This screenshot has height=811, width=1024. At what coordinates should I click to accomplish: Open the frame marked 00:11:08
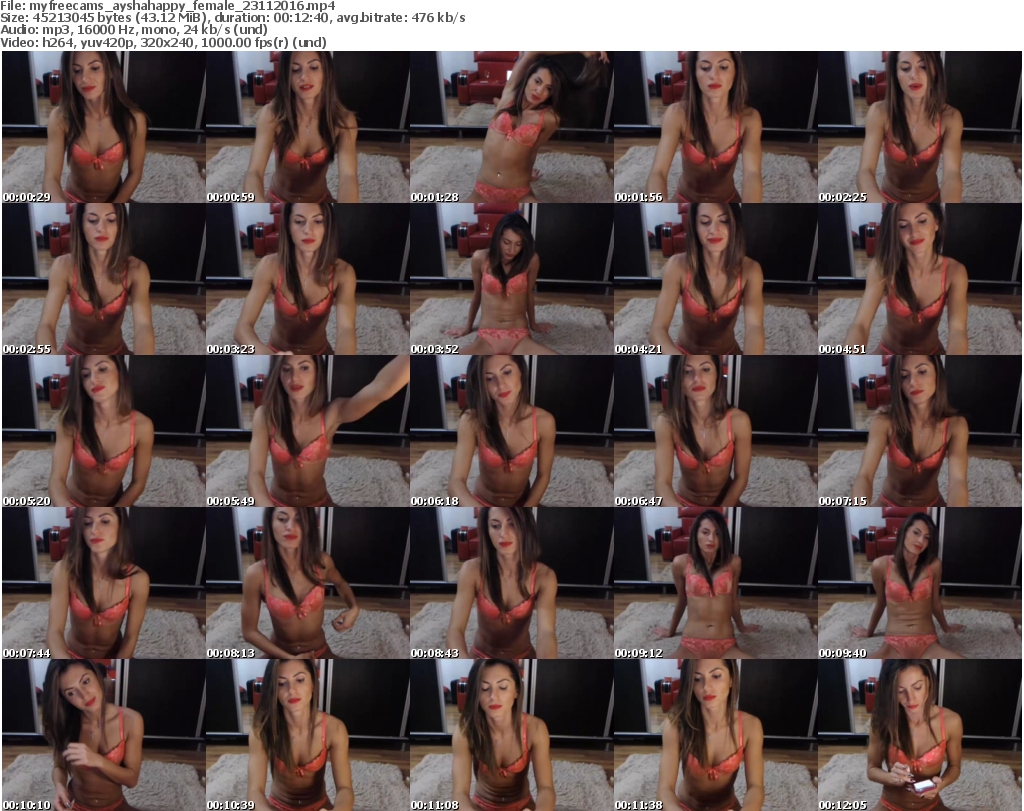[511, 735]
